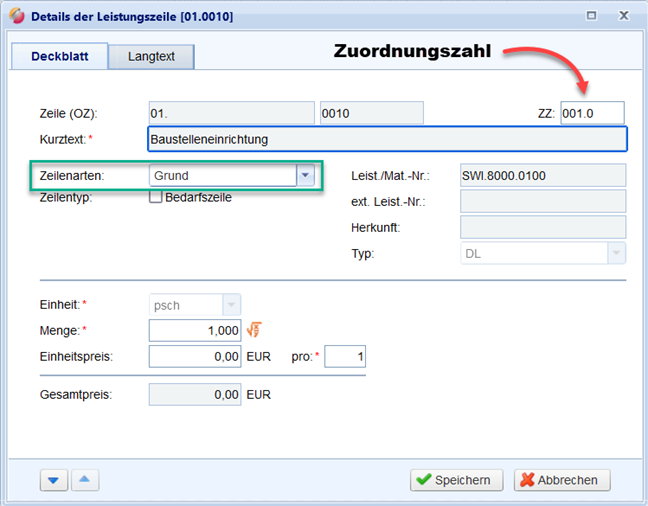Viewport: 648px width, 506px height.
Task: Click the Abbrechen button
Action: point(561,480)
